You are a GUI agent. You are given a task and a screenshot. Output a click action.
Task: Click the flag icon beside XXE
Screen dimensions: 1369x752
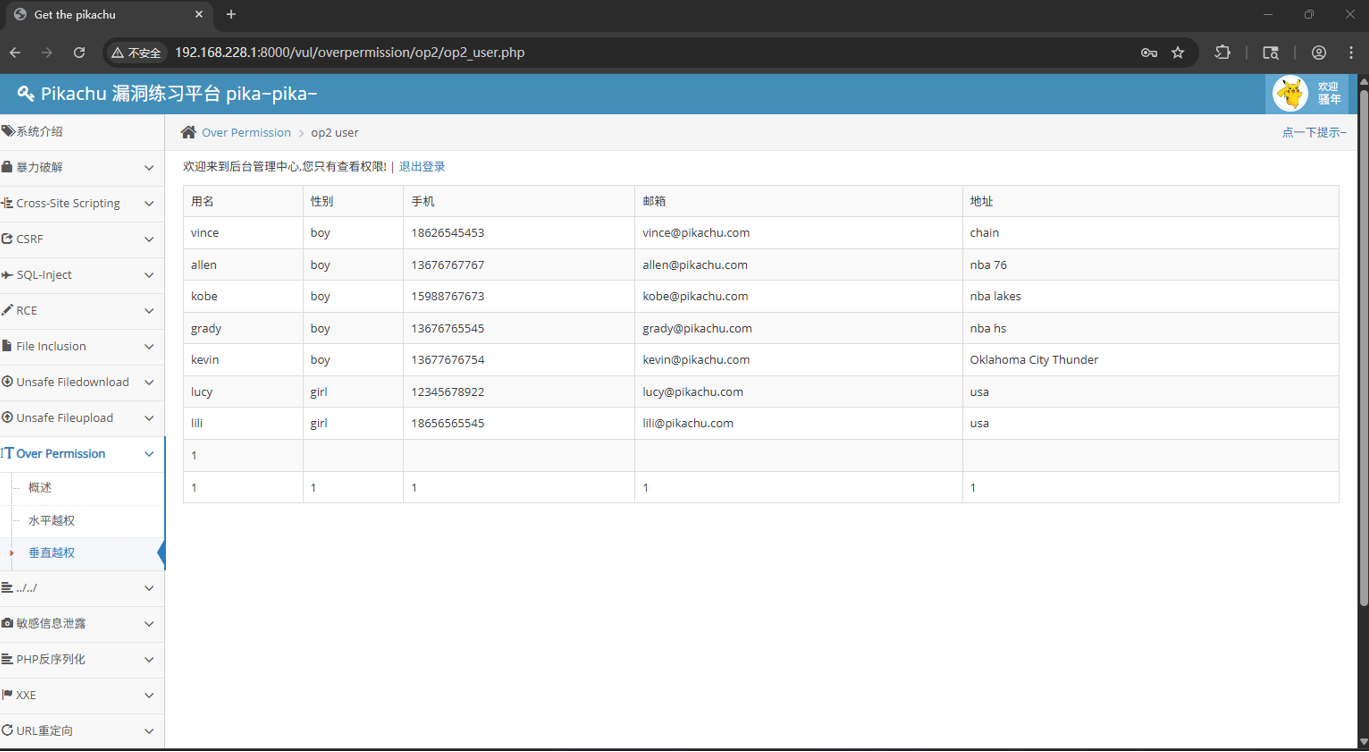[7, 695]
